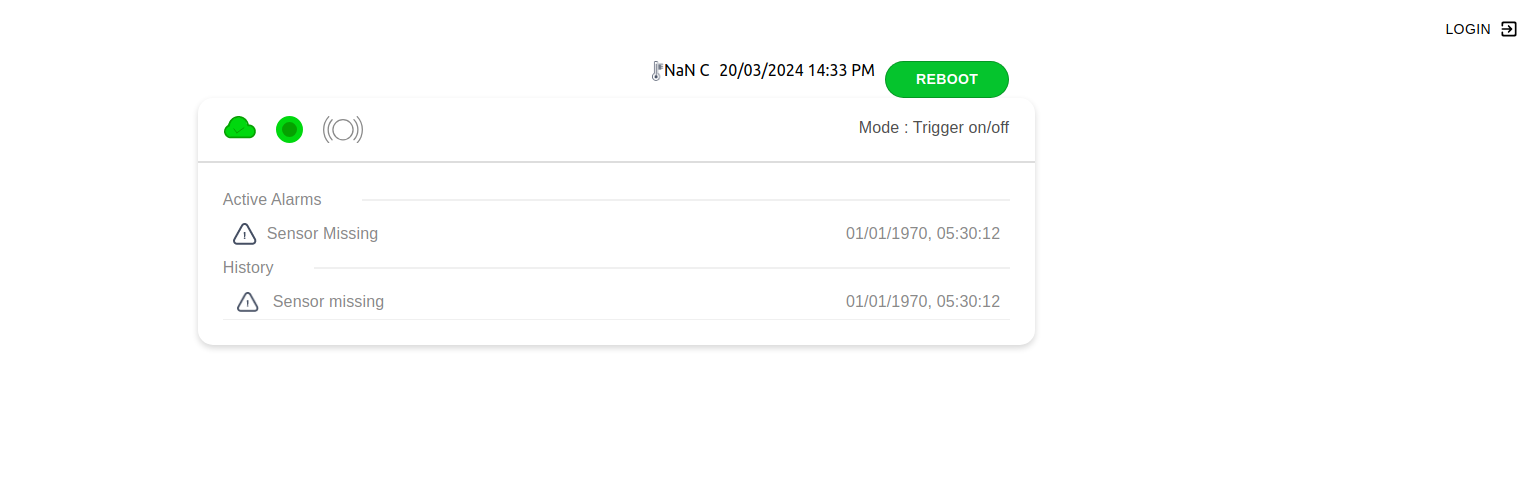Click the green cloud connection icon
Viewport: 1537px width, 493px height.
[240, 128]
